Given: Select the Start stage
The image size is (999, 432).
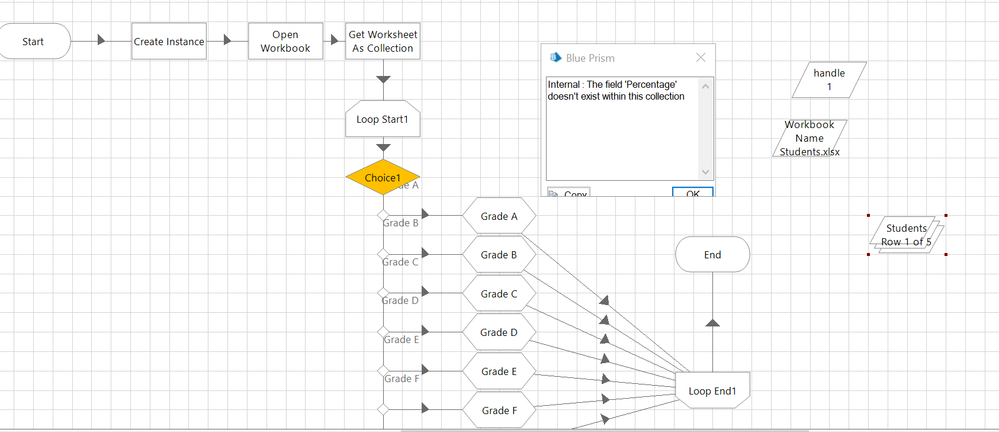Looking at the screenshot, I should pos(33,41).
